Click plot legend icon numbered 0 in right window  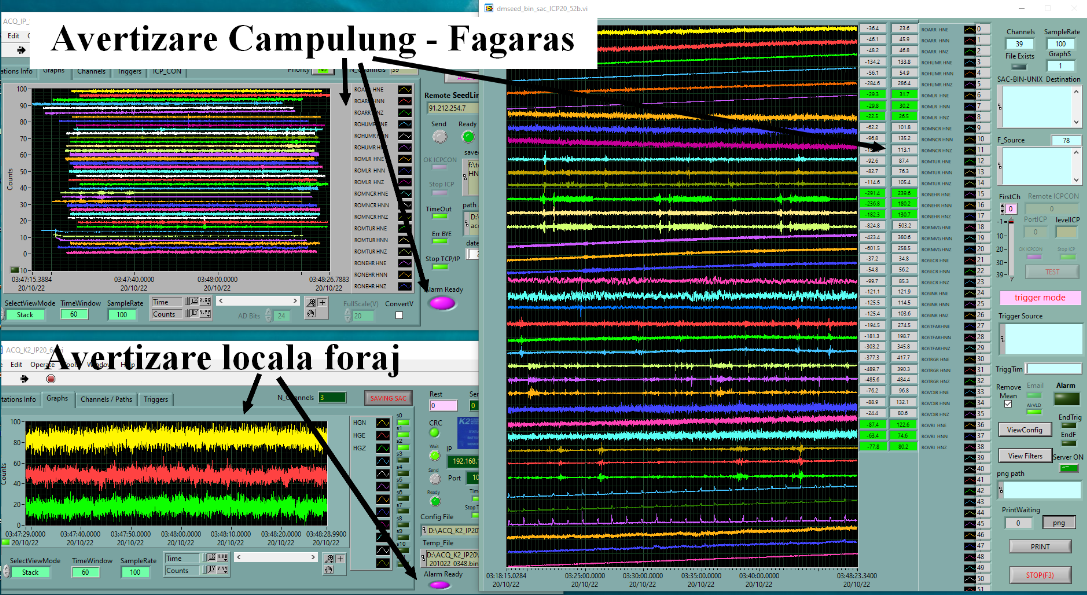click(x=970, y=29)
